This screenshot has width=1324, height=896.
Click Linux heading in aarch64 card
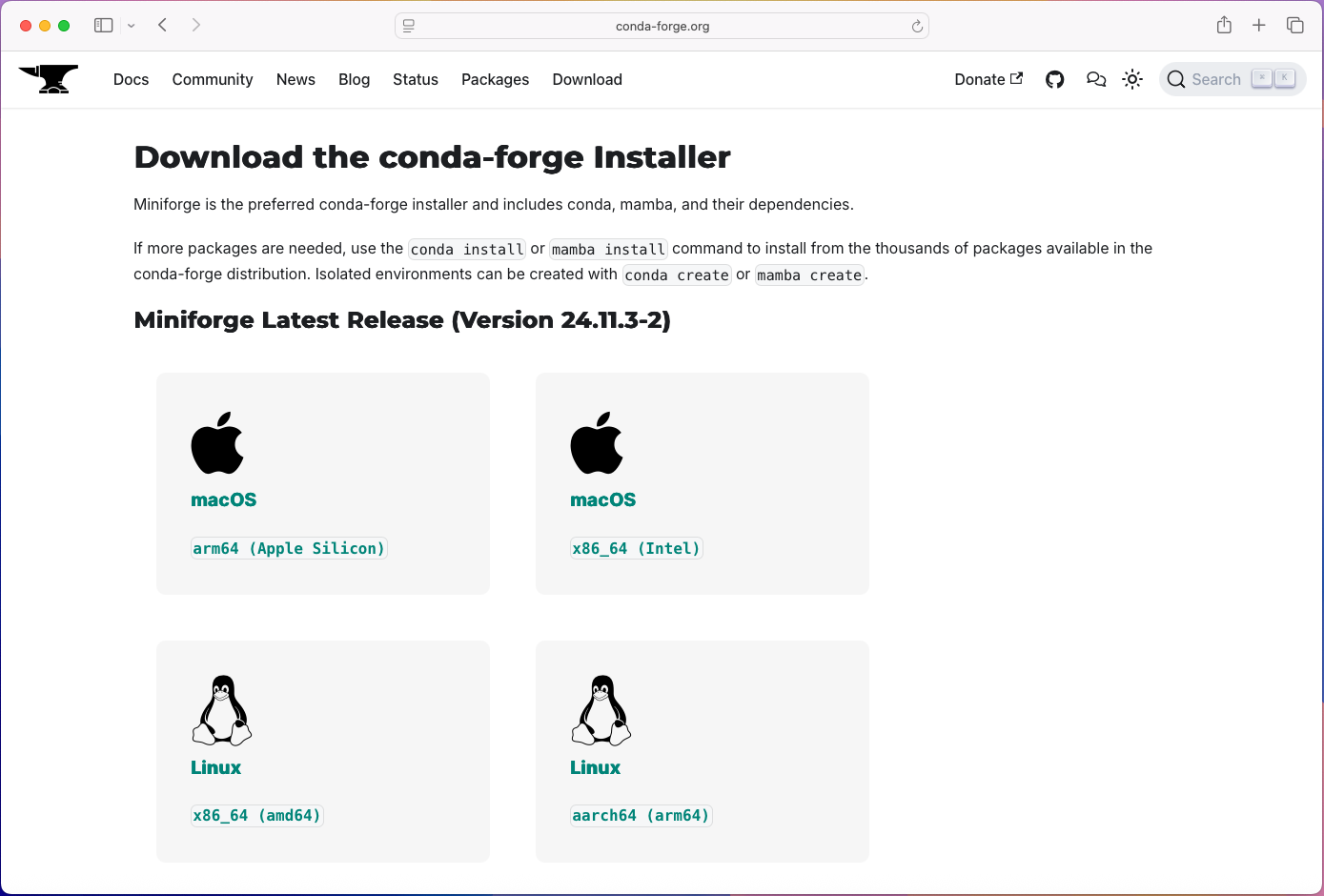tap(596, 767)
